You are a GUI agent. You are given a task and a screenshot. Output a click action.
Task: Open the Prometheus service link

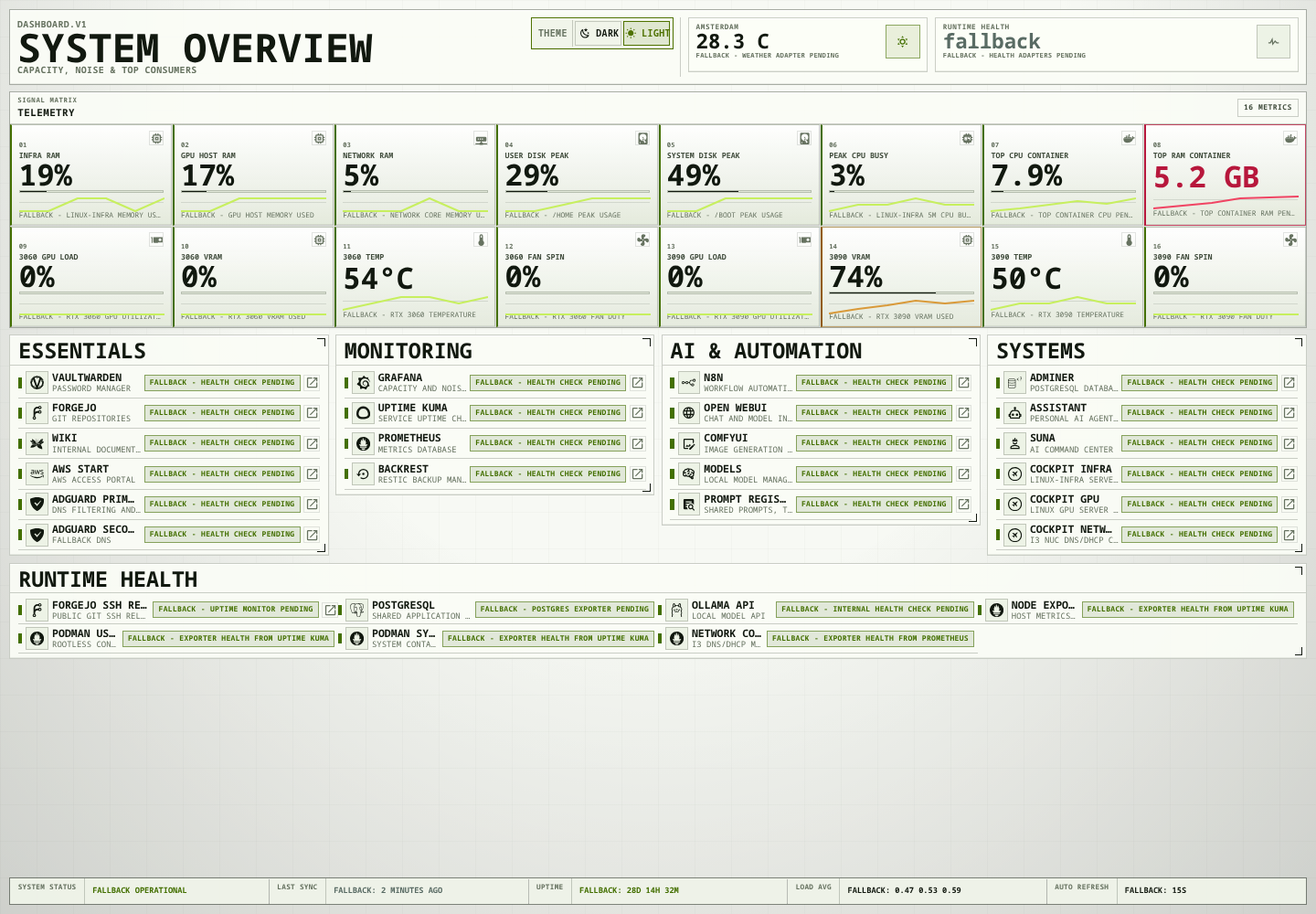[637, 443]
